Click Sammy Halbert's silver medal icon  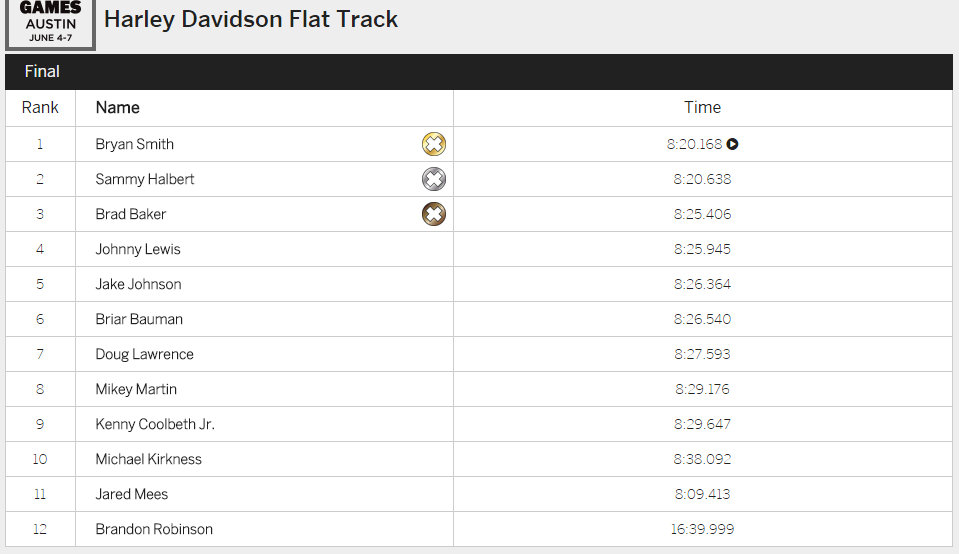(433, 179)
